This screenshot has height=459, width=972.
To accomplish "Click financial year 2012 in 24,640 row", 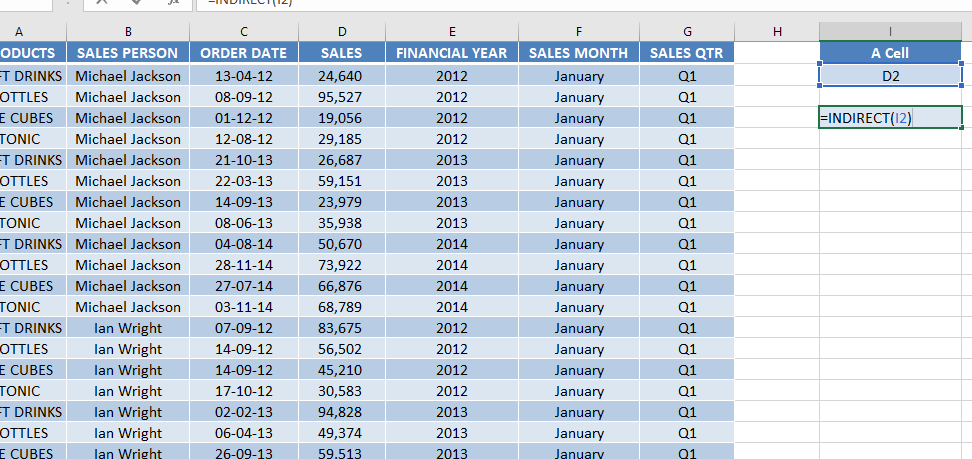I will (x=452, y=76).
